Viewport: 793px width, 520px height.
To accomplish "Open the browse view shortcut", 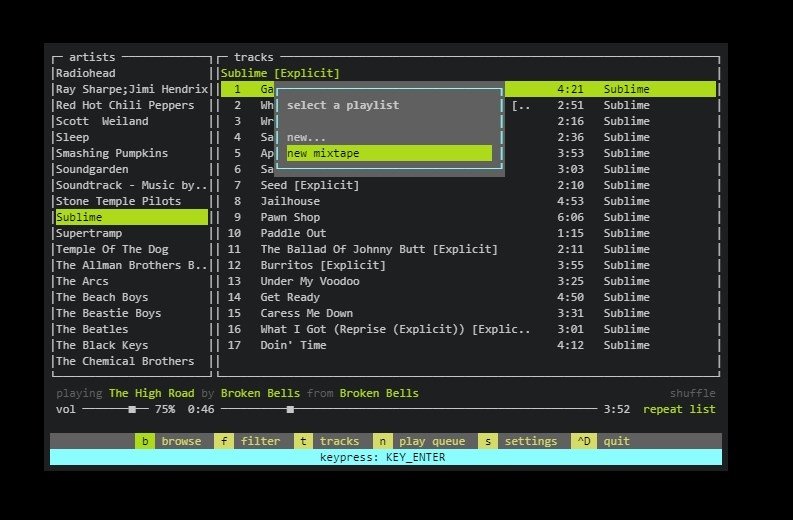I will 168,441.
